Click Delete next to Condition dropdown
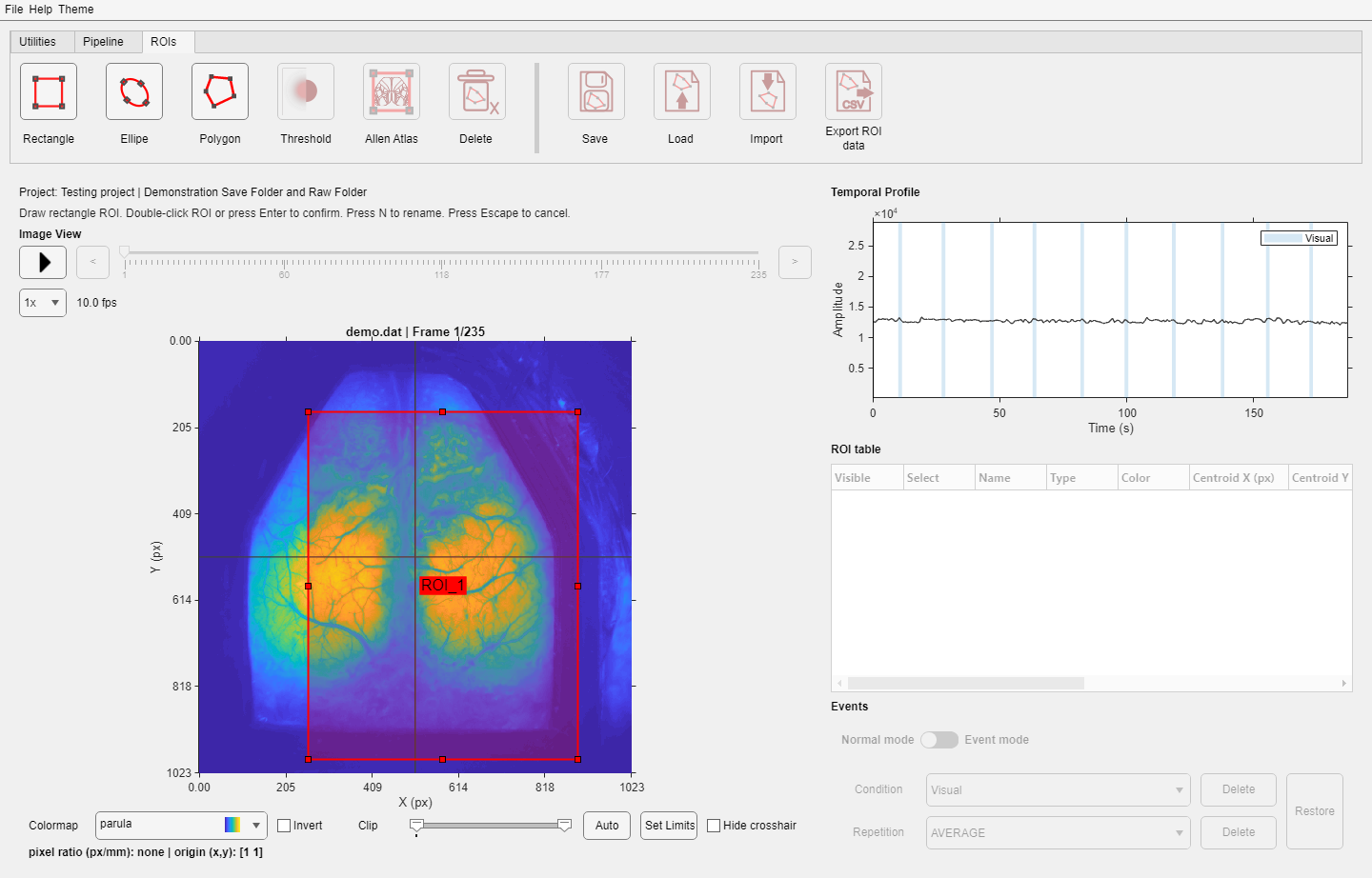This screenshot has width=1372, height=878. tap(1239, 789)
